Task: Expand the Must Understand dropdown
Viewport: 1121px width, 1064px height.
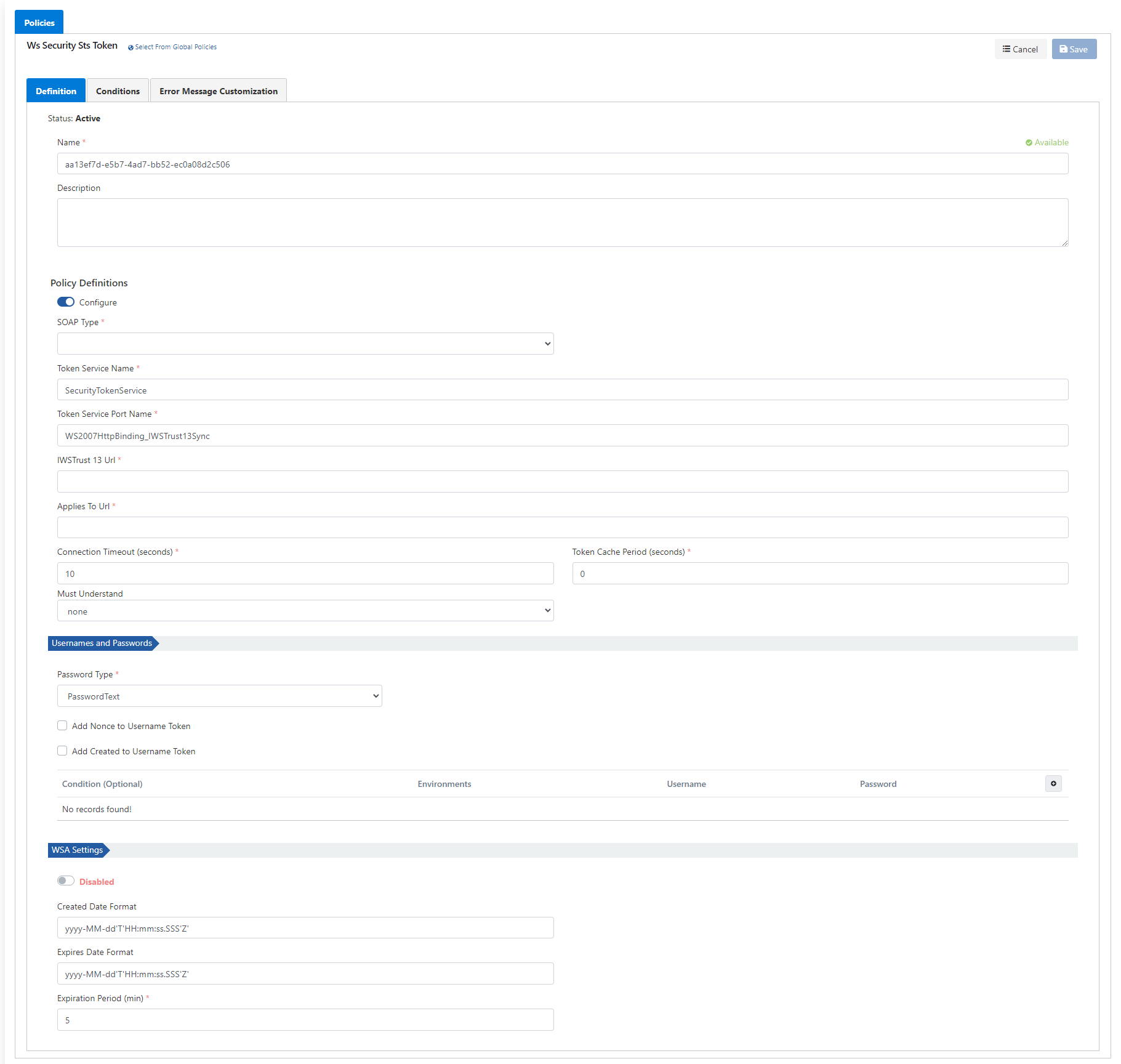Action: pyautogui.click(x=305, y=611)
